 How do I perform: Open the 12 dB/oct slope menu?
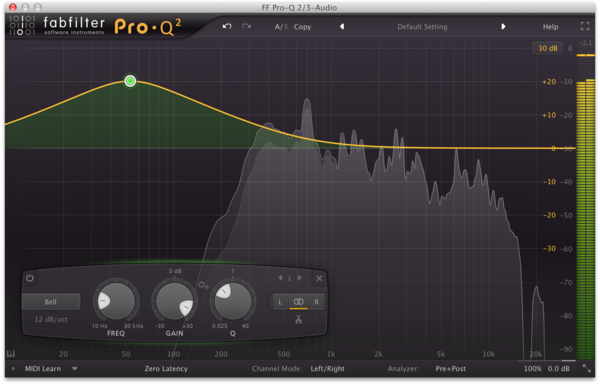(51, 319)
